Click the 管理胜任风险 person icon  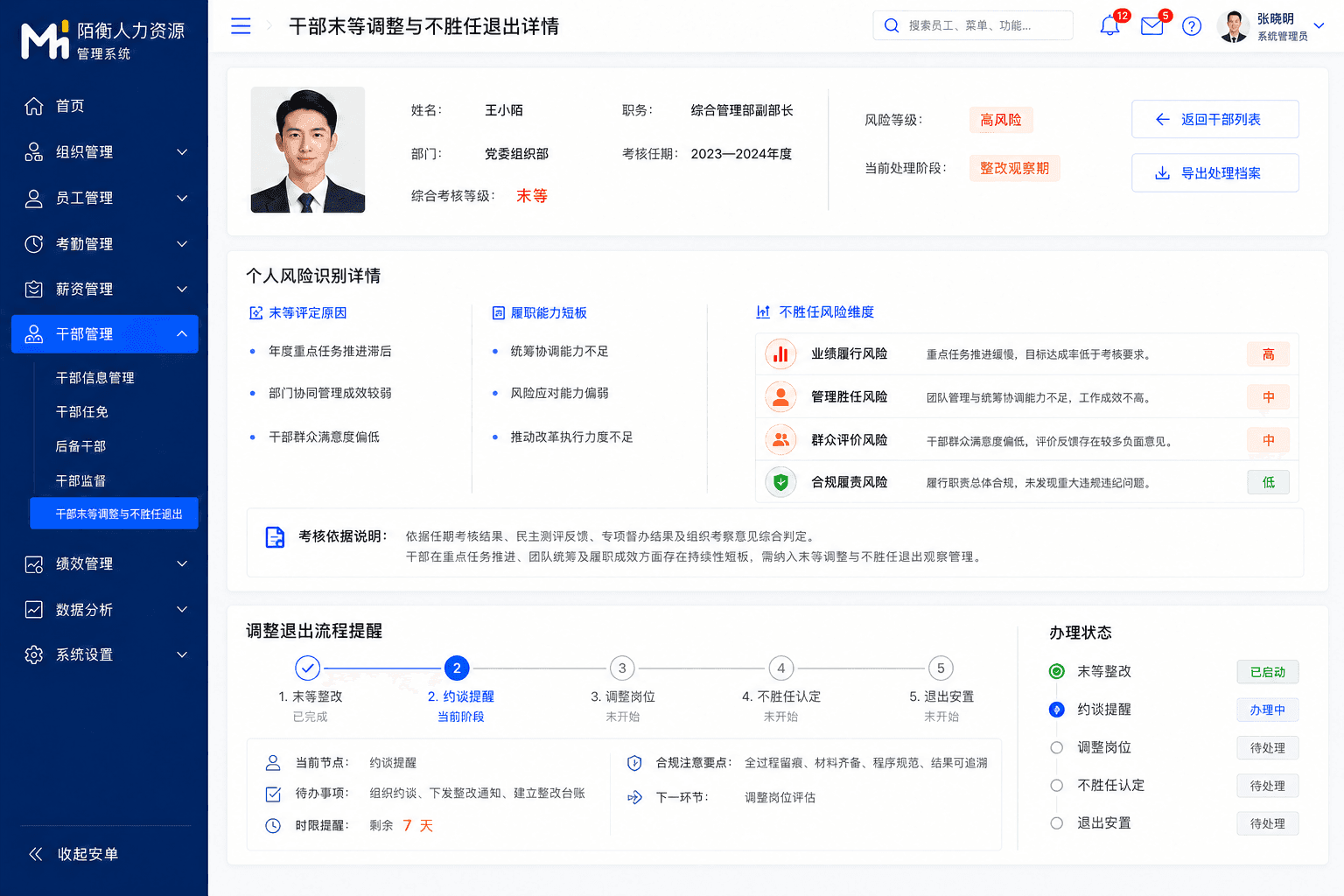point(780,397)
